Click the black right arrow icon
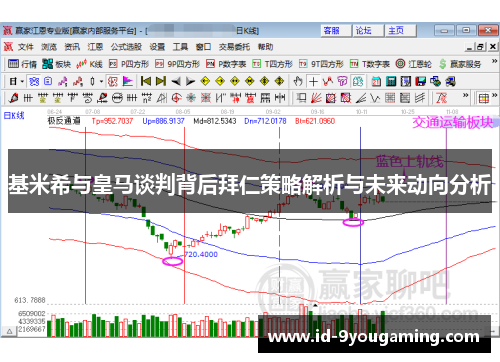Viewport: 500px width, 362px height. pos(190,81)
